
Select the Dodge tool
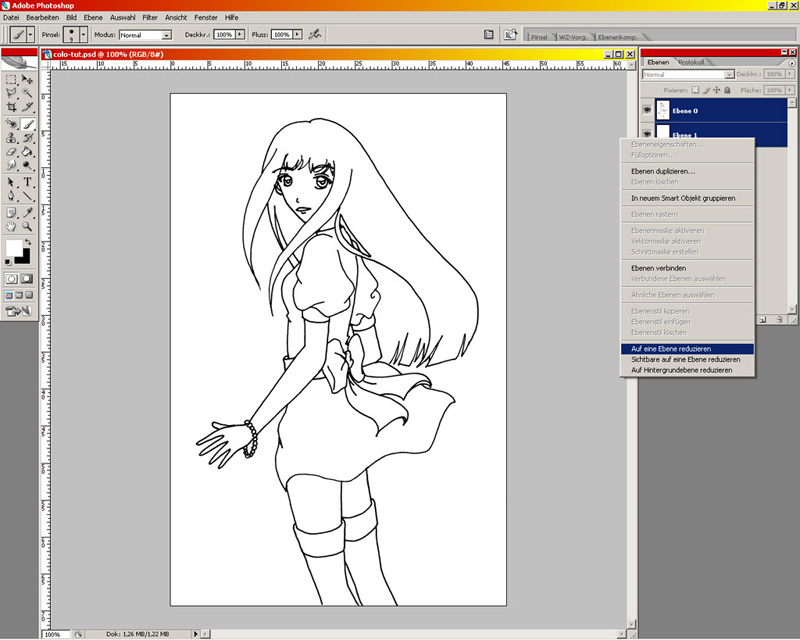tap(28, 165)
